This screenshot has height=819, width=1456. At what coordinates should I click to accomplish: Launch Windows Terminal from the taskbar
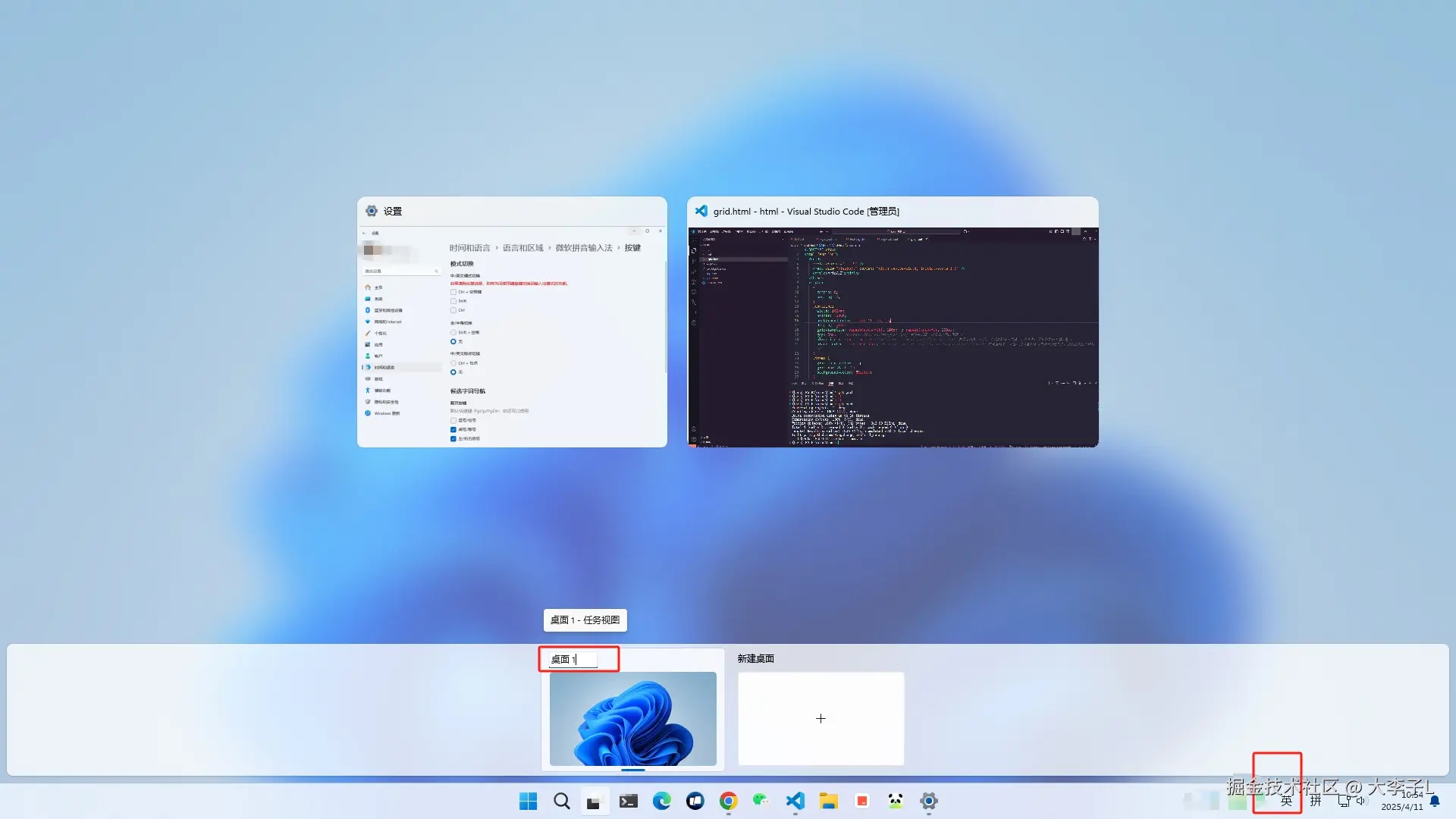pyautogui.click(x=628, y=801)
